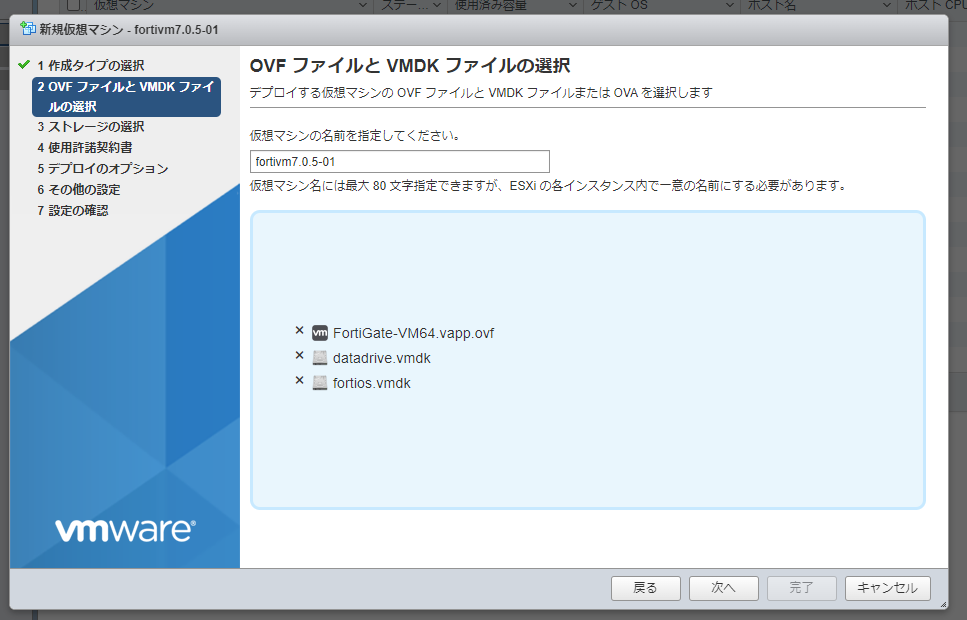Open step 7 設定の確認
The image size is (967, 620).
point(73,210)
